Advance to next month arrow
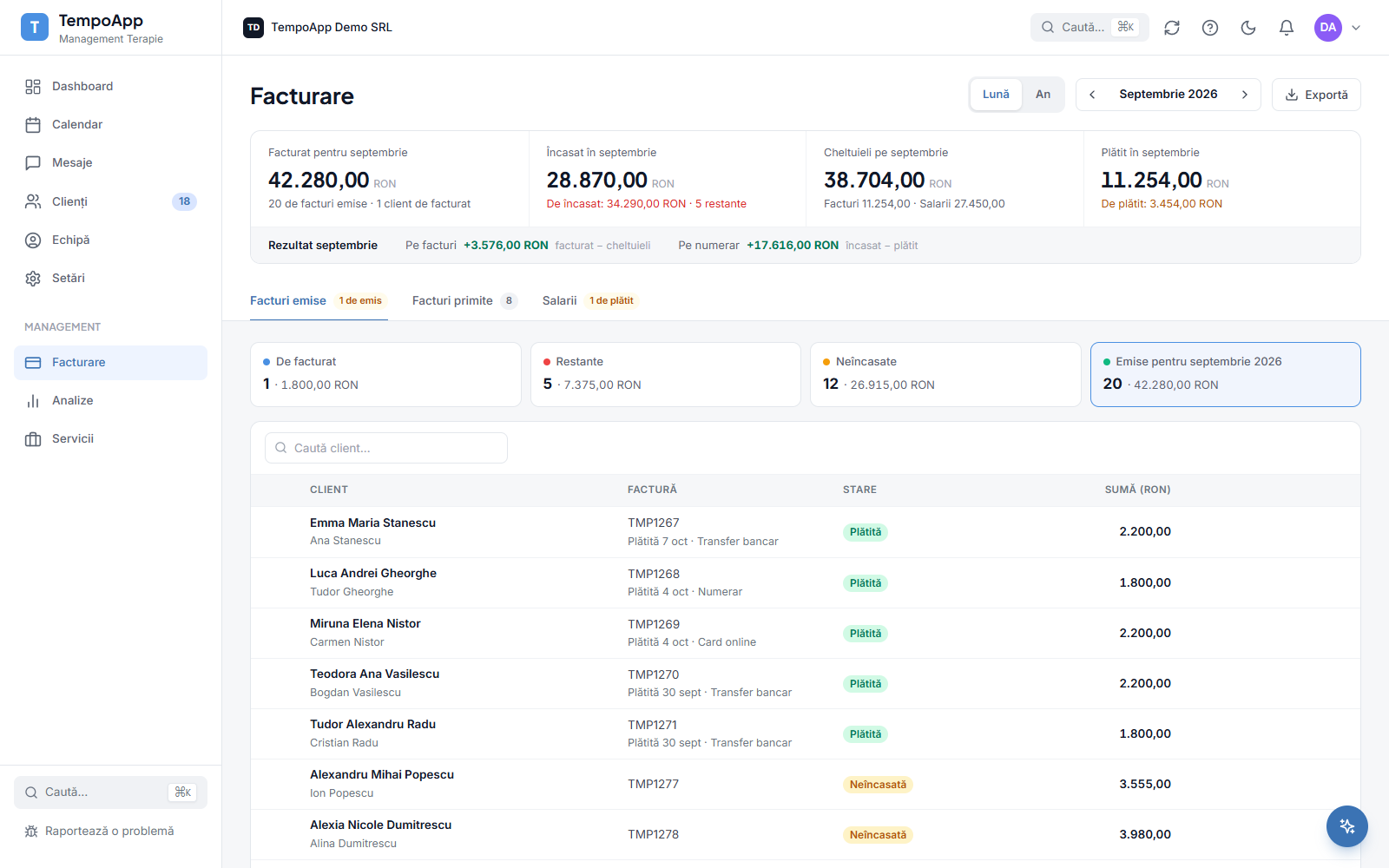Image resolution: width=1389 pixels, height=868 pixels. [x=1245, y=95]
